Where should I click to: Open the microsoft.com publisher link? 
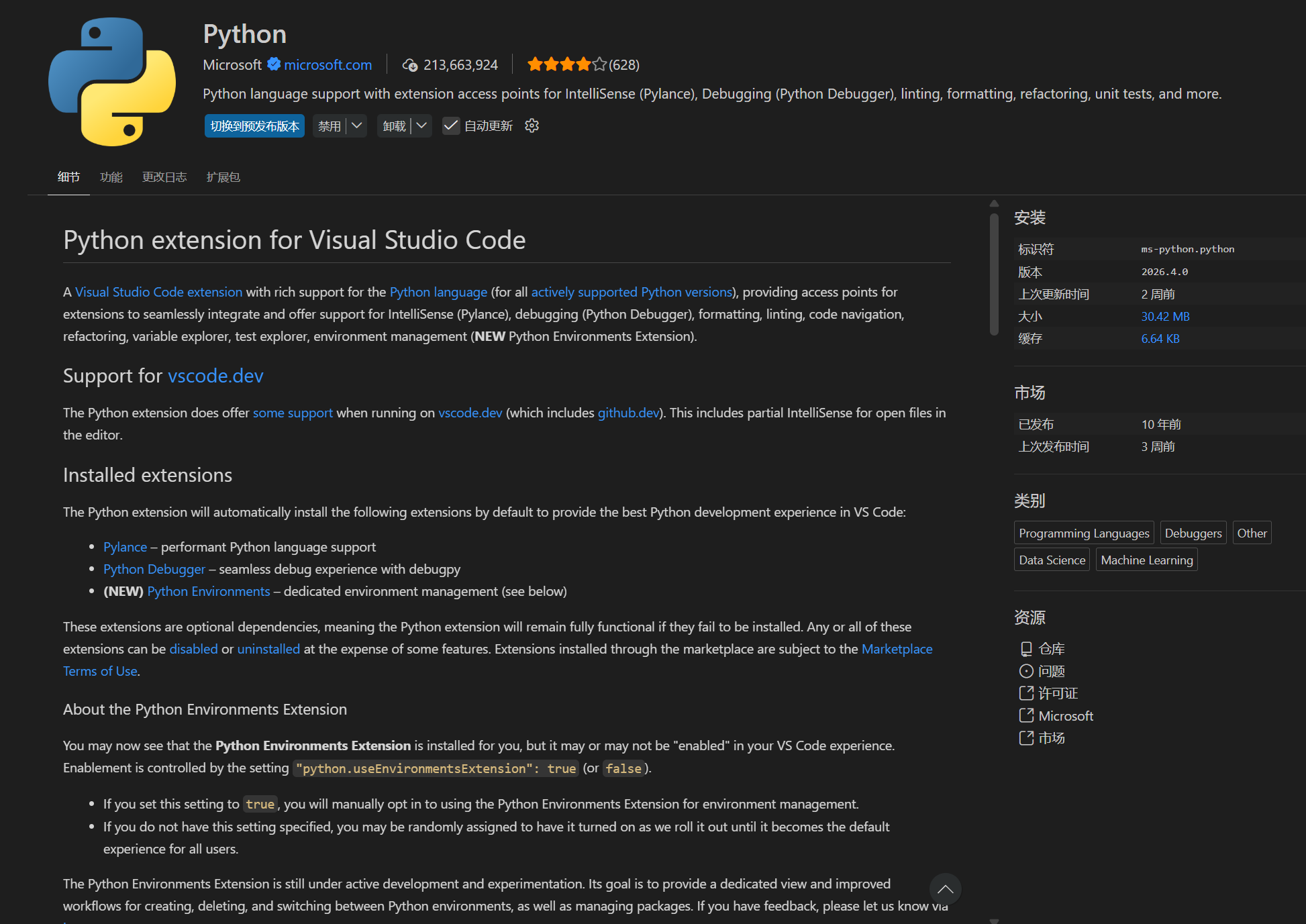coord(328,65)
